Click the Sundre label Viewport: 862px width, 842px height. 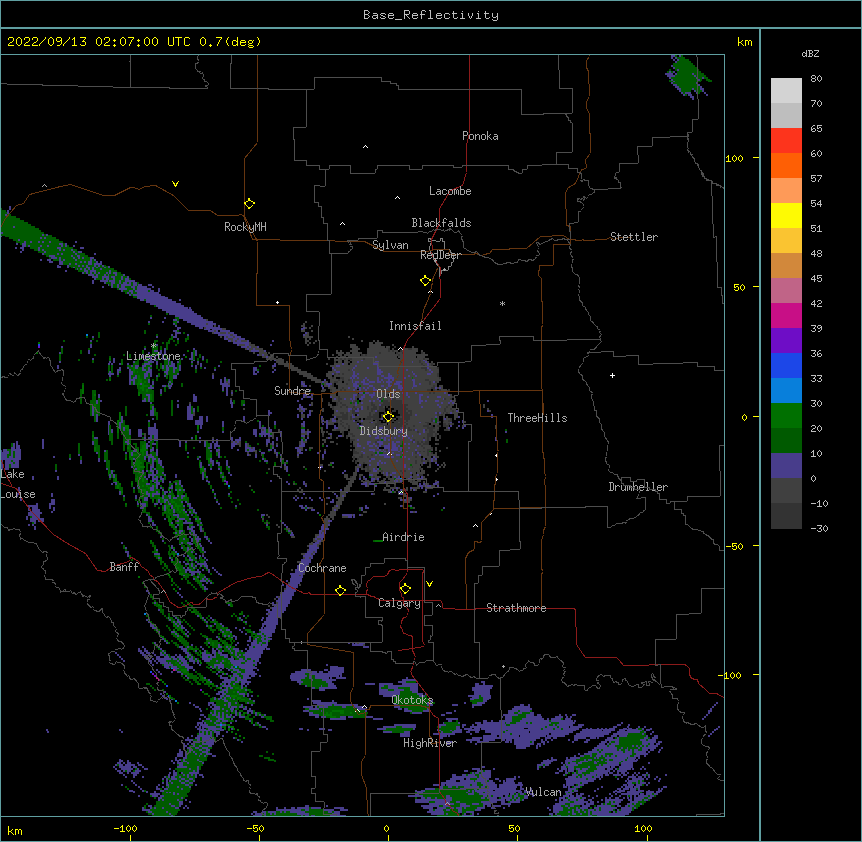coord(292,391)
